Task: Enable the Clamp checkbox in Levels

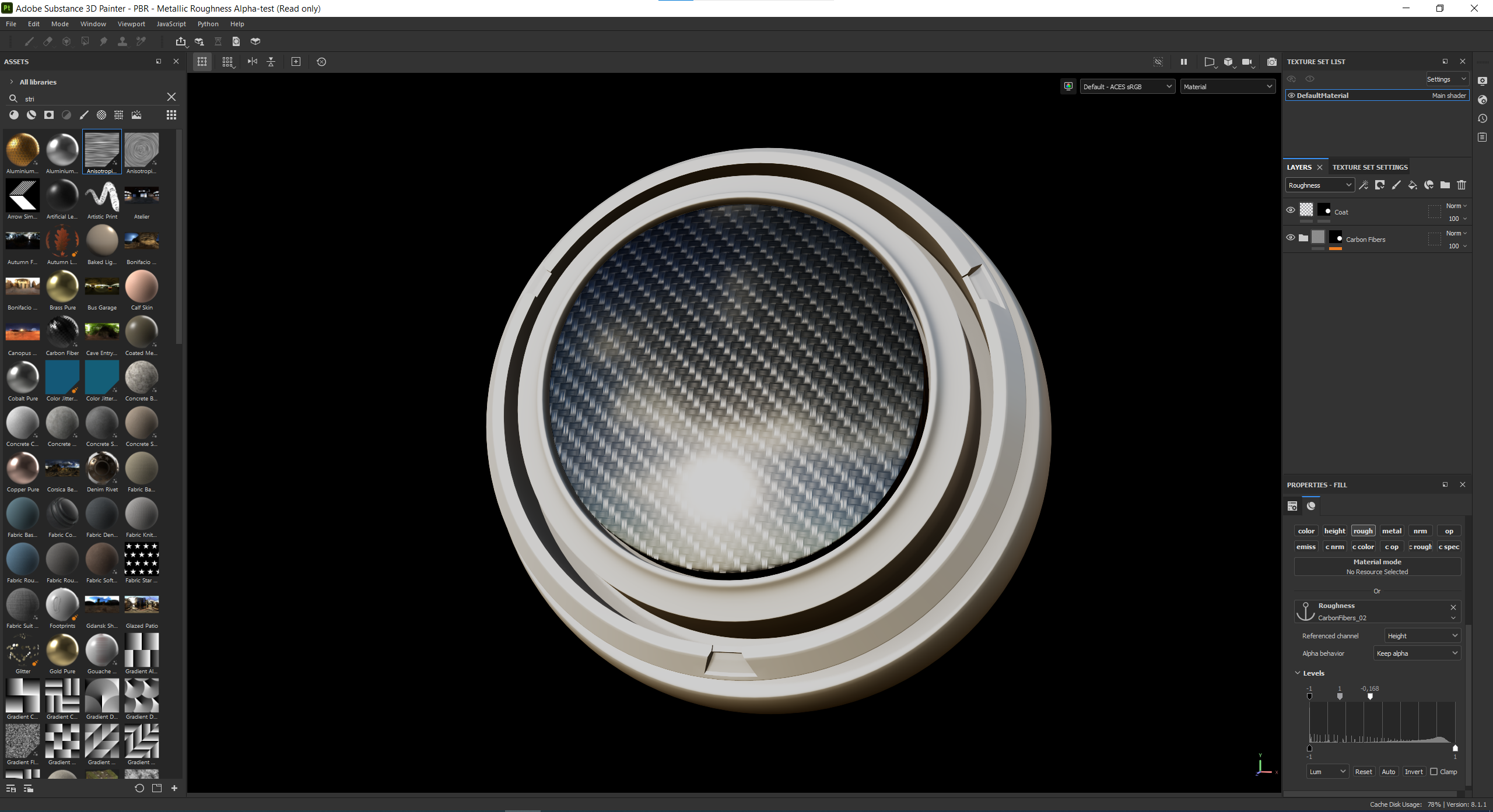Action: [1434, 771]
